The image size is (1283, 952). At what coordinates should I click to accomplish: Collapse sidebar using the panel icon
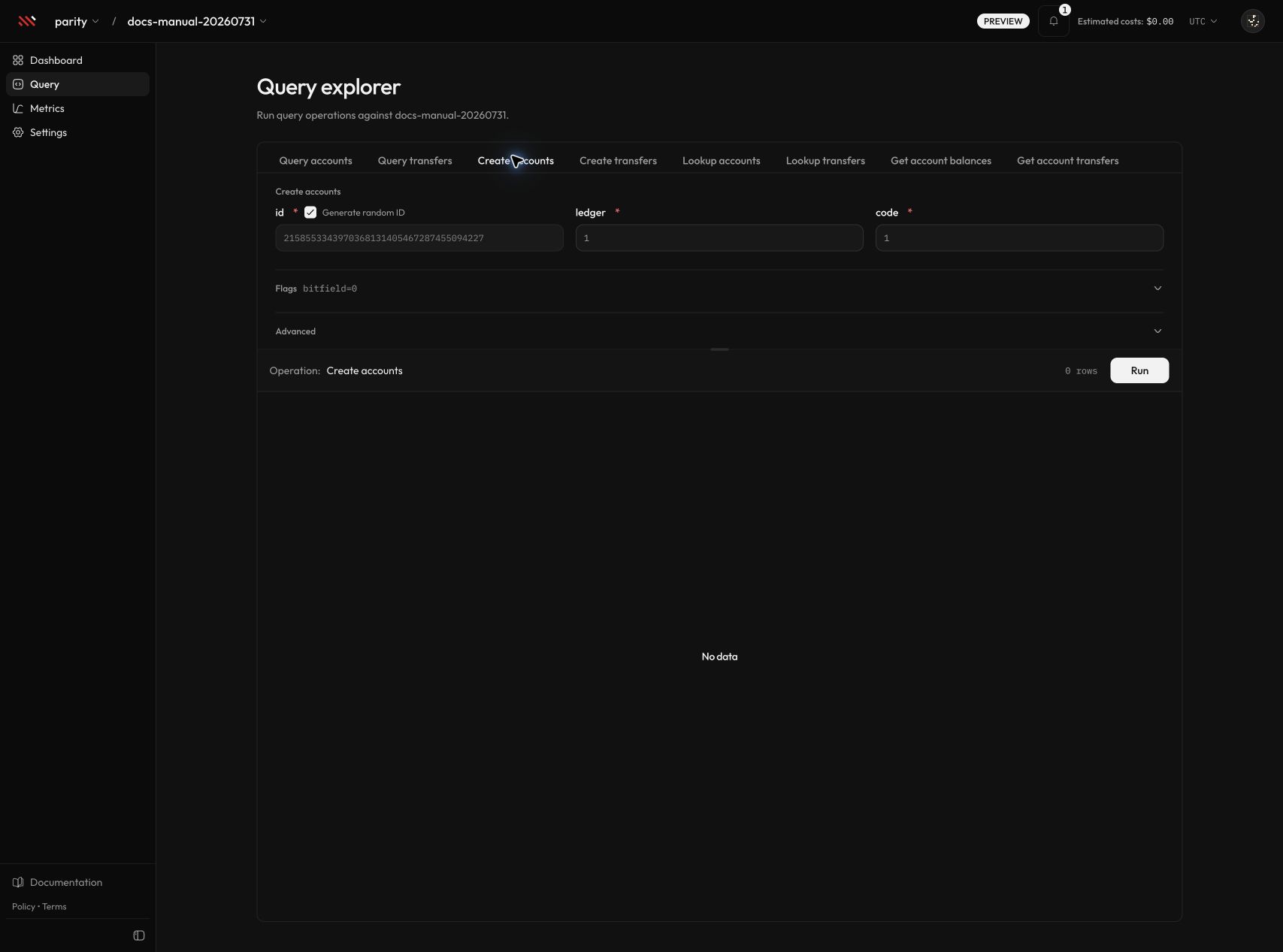(139, 935)
